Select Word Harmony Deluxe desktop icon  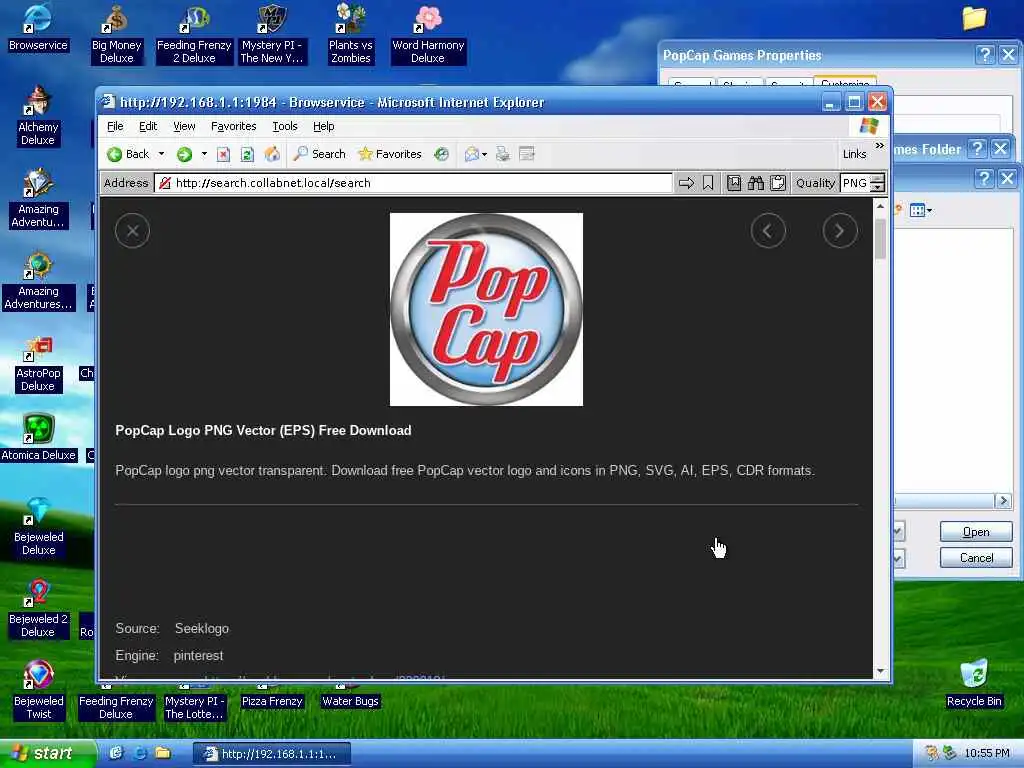tap(428, 34)
